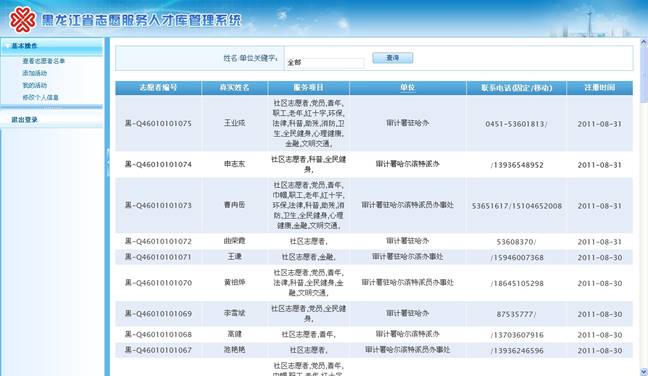Open 查看志愿者名单 in the sidebar
The image size is (648, 376).
43,61
